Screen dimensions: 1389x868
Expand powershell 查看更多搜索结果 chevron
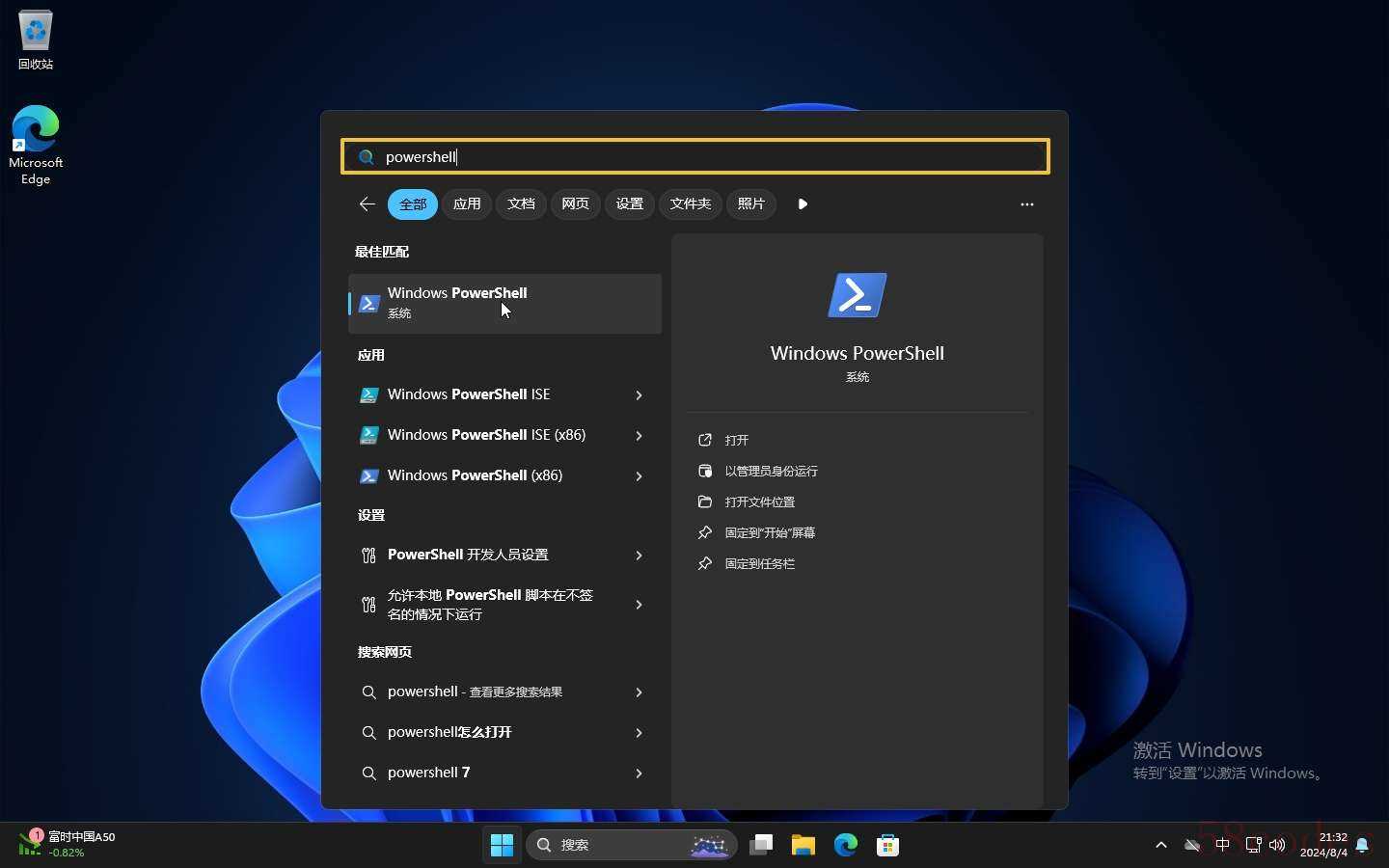(639, 692)
